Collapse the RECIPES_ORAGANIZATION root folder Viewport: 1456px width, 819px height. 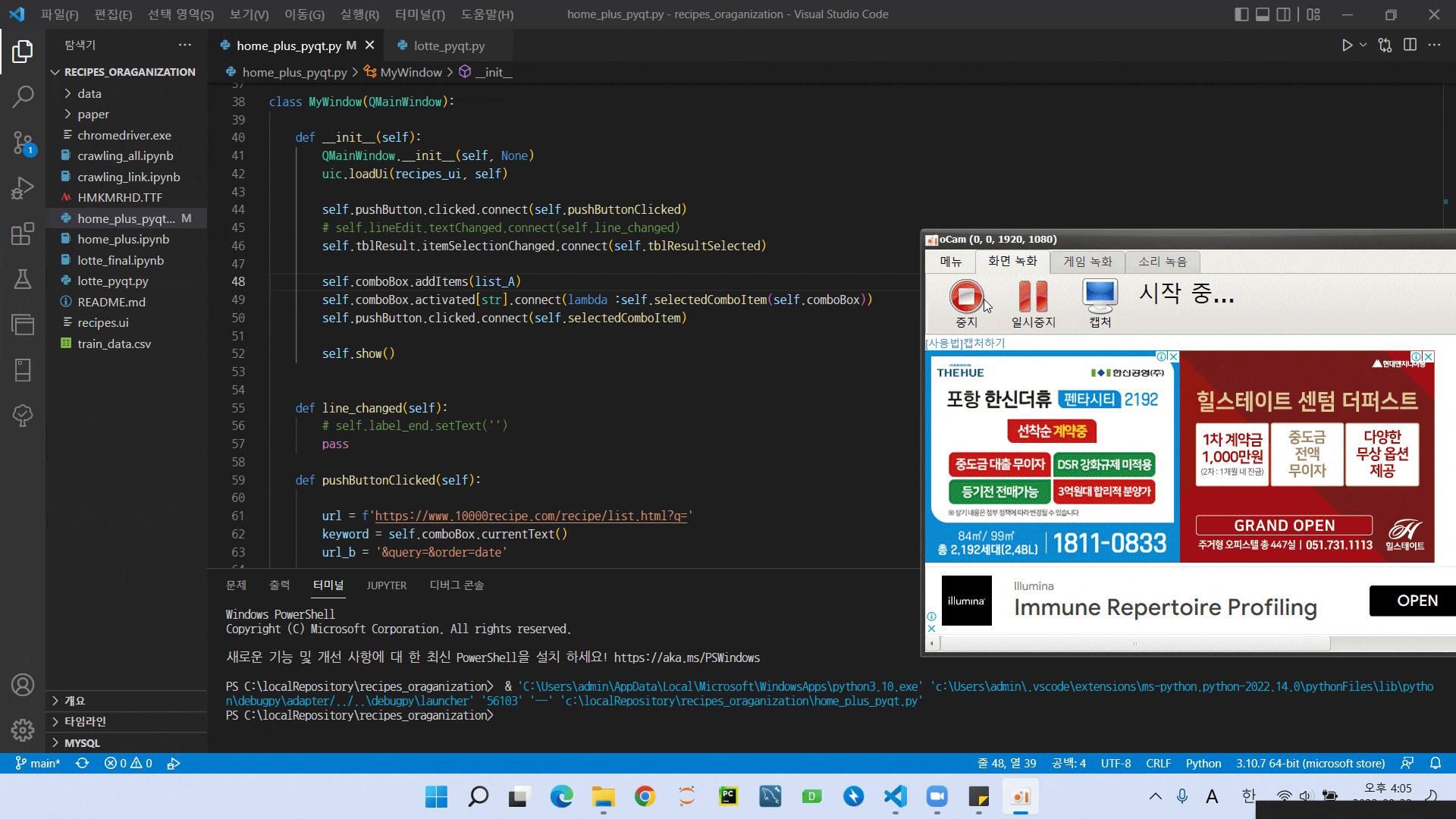click(126, 72)
